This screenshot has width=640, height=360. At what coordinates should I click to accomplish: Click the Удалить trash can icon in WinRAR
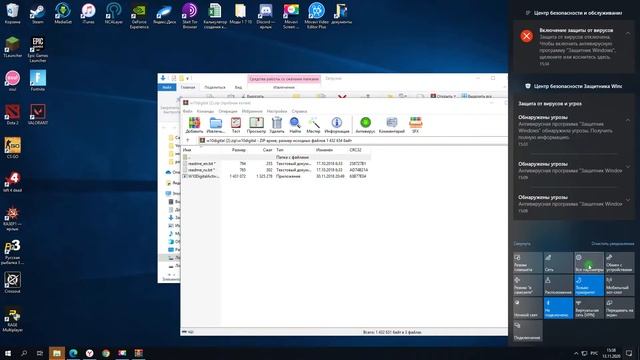pos(277,125)
